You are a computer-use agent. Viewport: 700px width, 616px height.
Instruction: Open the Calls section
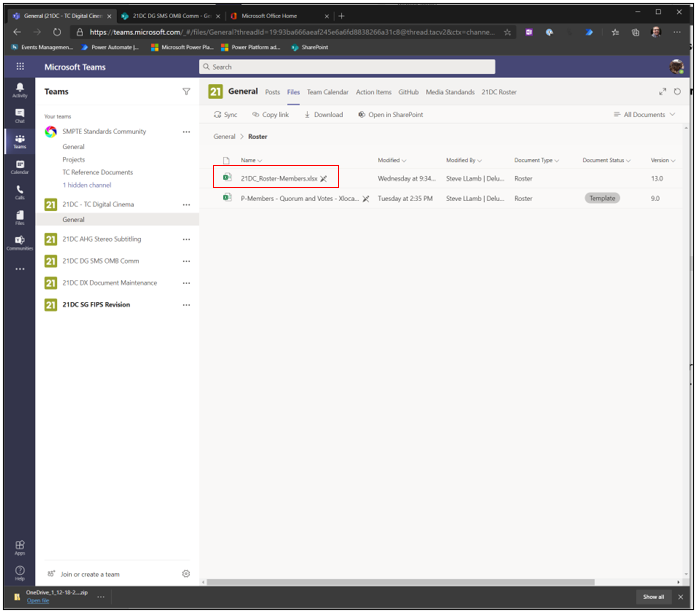pyautogui.click(x=19, y=190)
